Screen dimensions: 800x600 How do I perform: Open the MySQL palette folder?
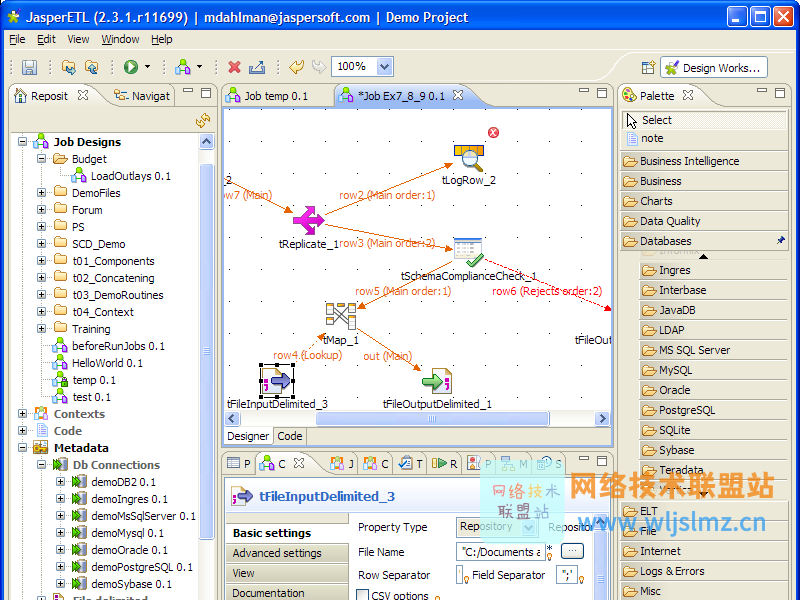(713, 370)
